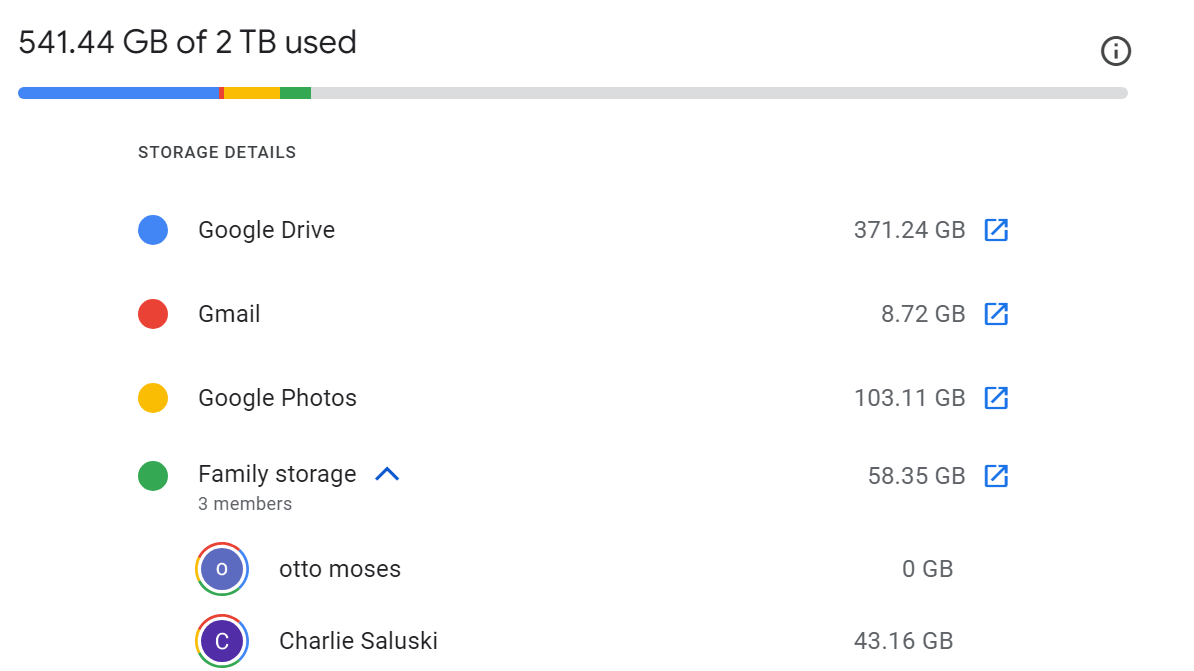This screenshot has width=1194, height=671.
Task: Open Gmail external link icon
Action: (x=996, y=314)
